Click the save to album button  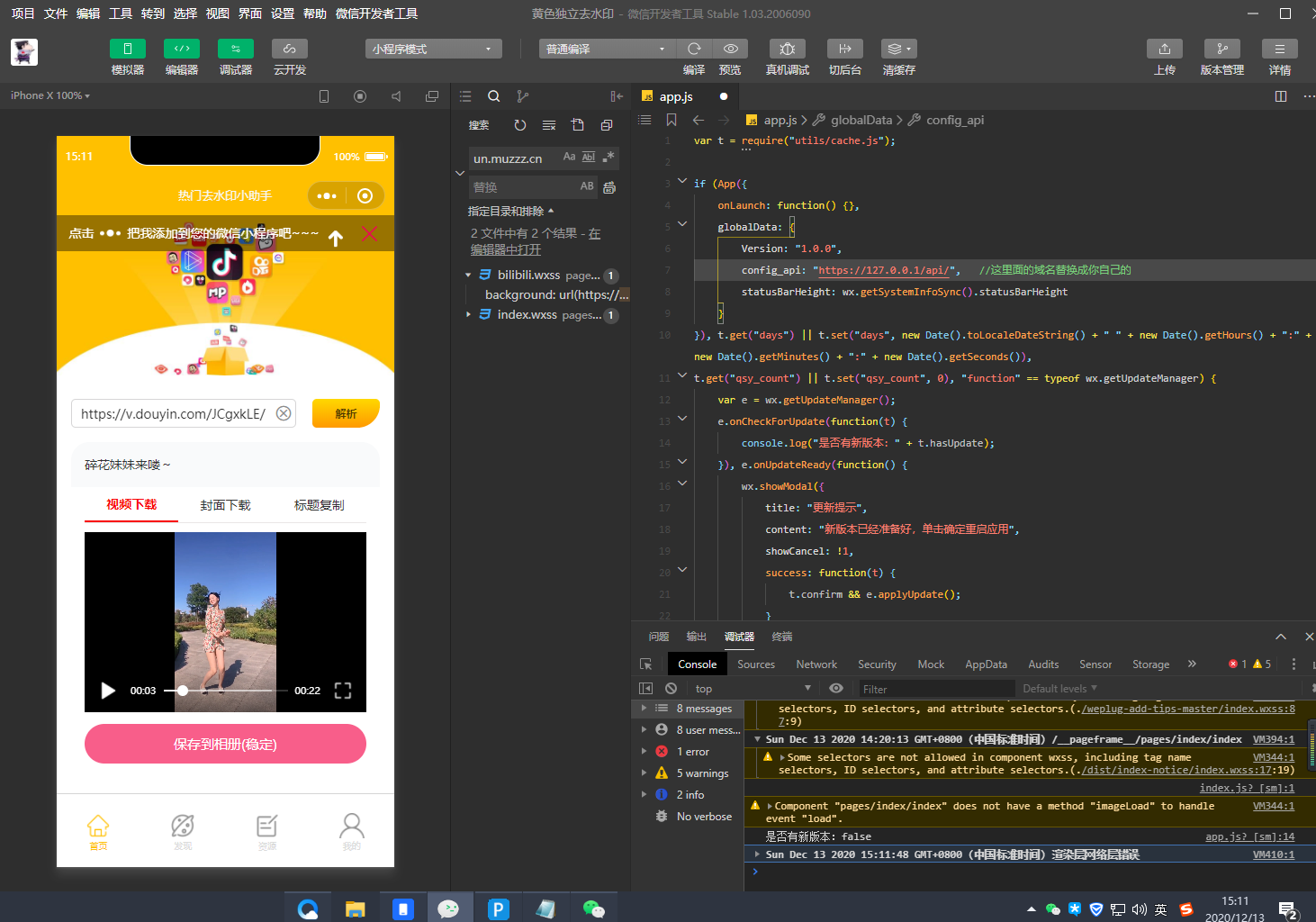(x=225, y=745)
